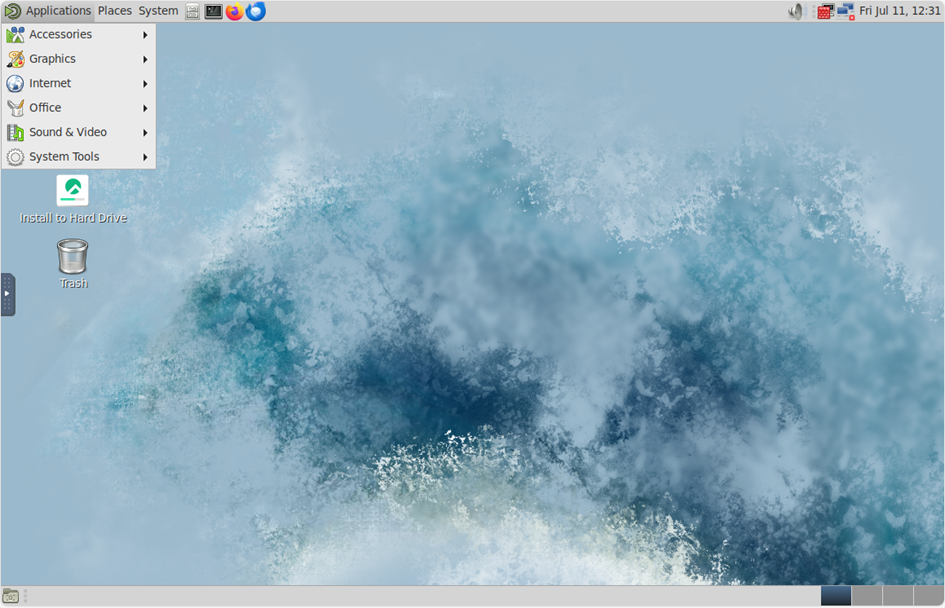945x608 pixels.
Task: Expand the Internet submenu
Action: (x=78, y=83)
